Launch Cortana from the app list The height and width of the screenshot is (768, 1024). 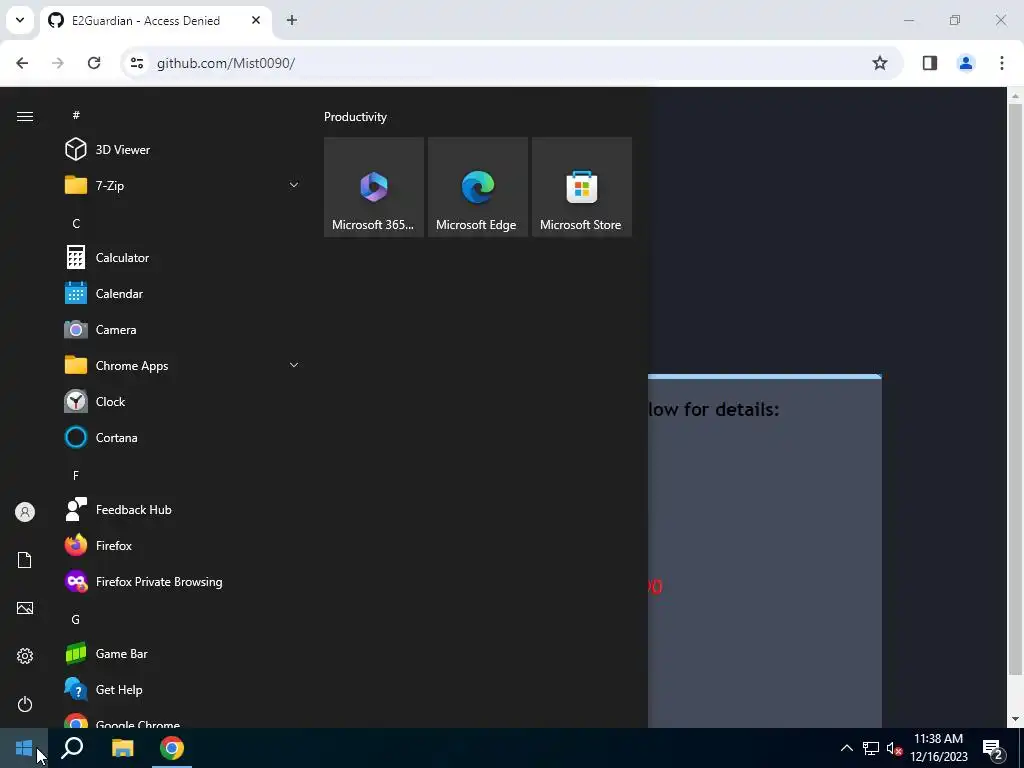[x=182, y=438]
